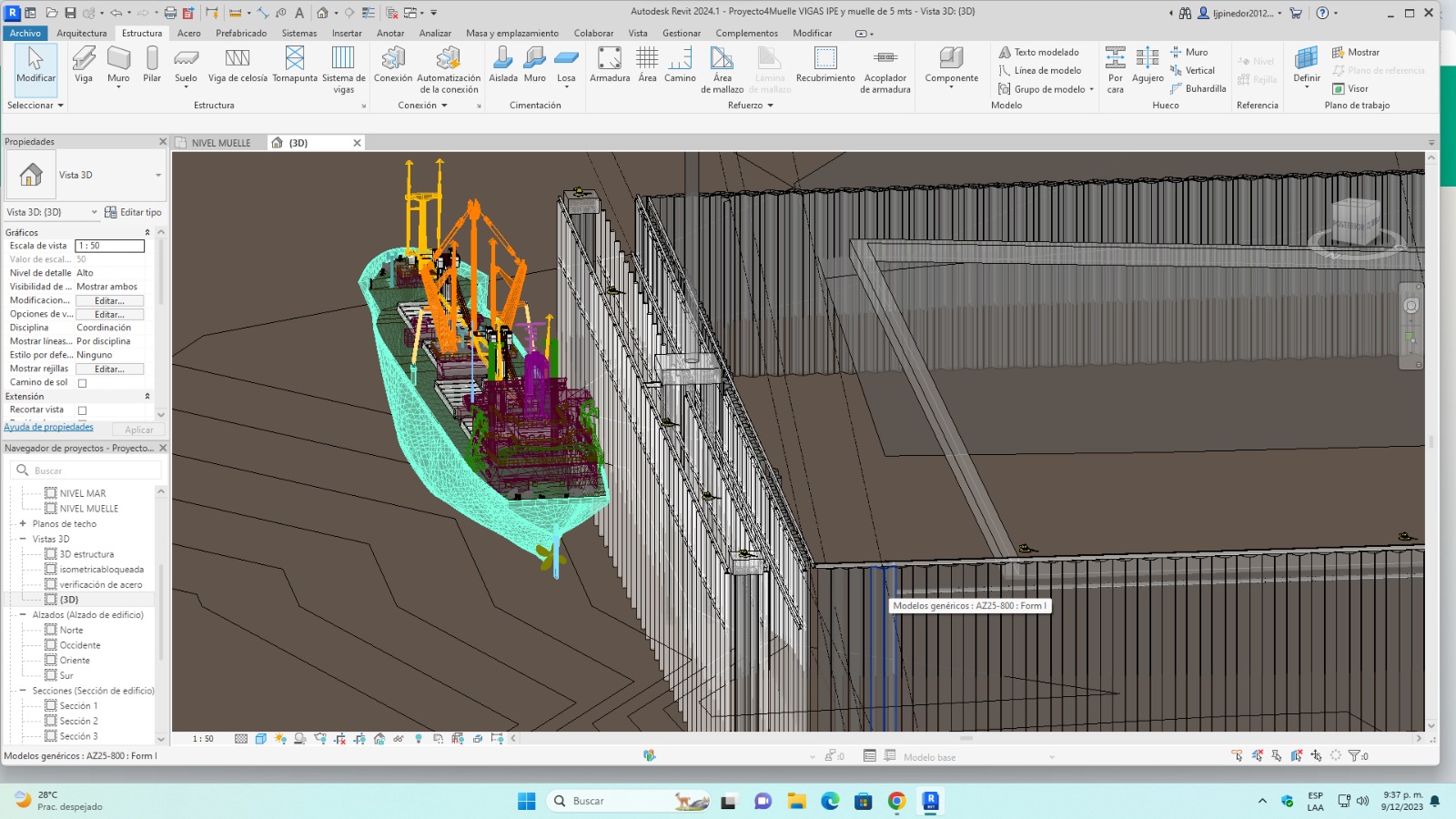This screenshot has width=1456, height=819.
Task: Open the Escala de vista dropdown
Action: coord(109,246)
